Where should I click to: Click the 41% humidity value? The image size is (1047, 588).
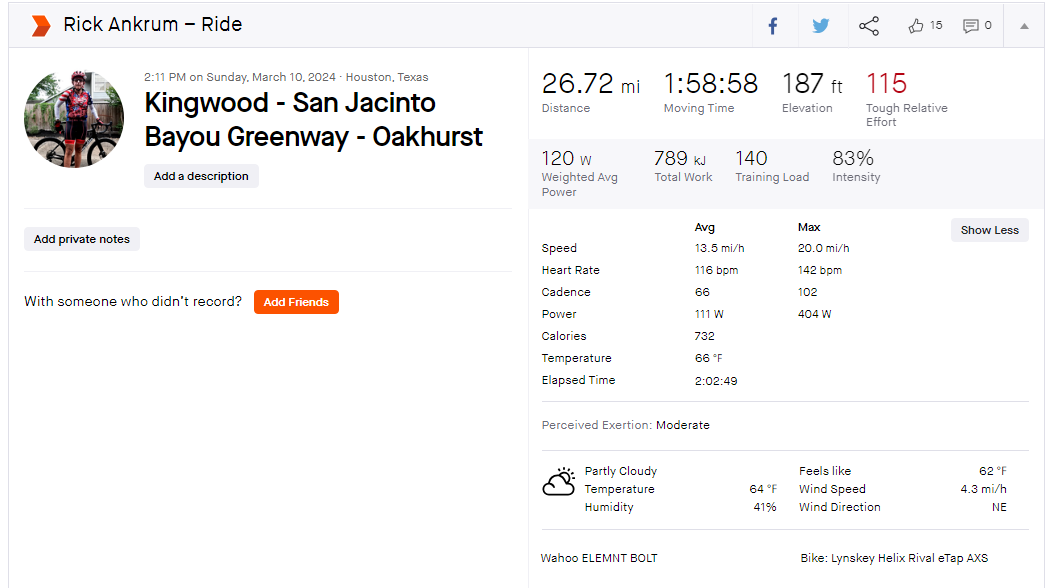click(x=765, y=507)
